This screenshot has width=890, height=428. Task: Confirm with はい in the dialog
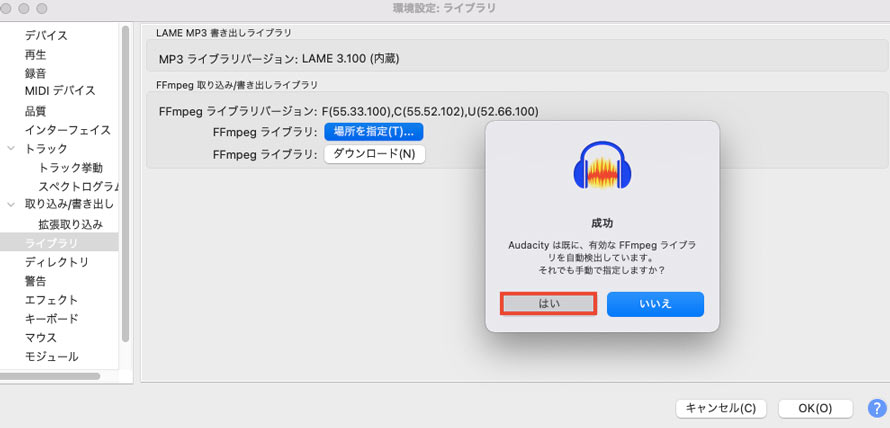click(548, 304)
